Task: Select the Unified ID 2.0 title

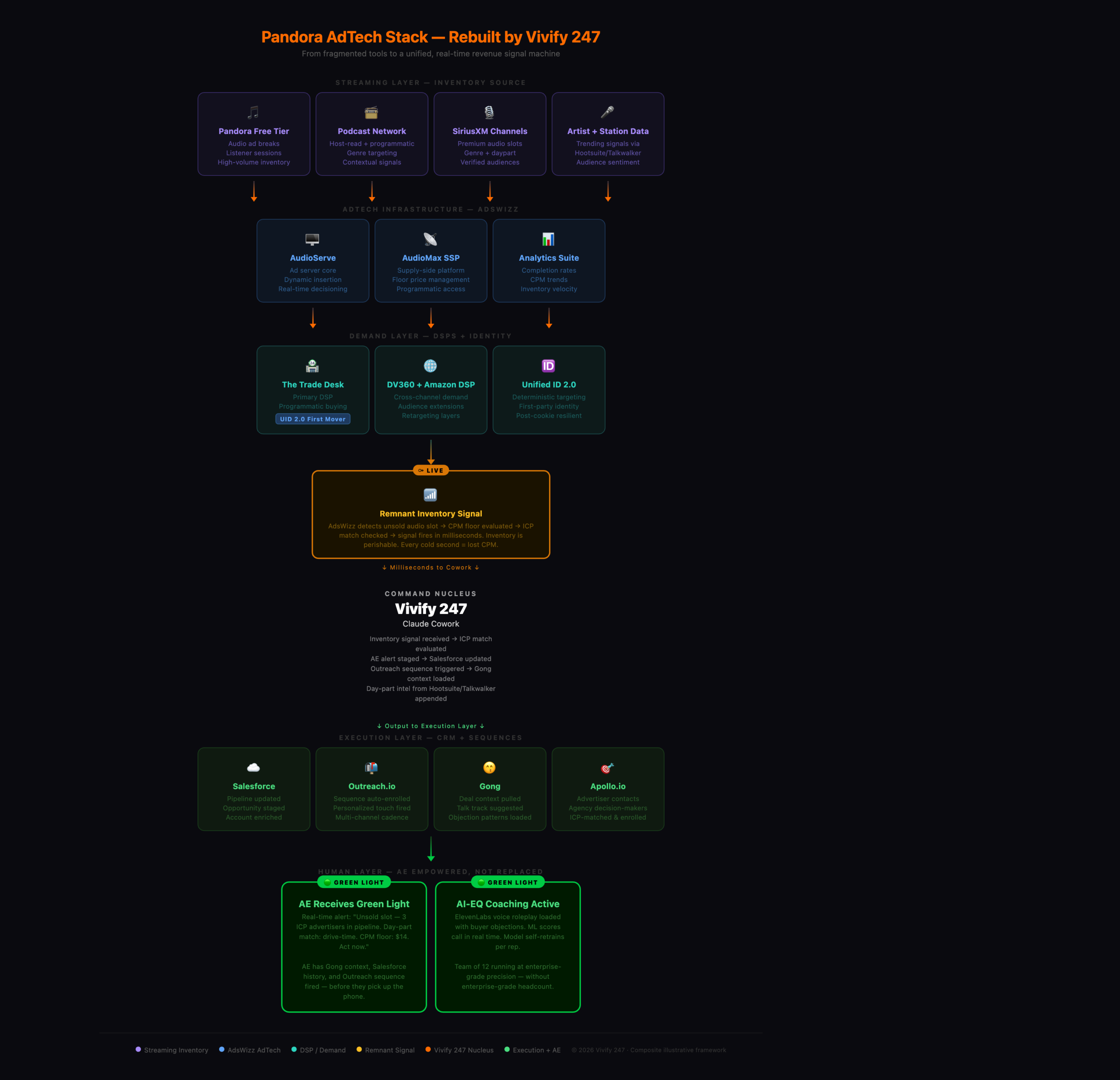Action: [549, 385]
